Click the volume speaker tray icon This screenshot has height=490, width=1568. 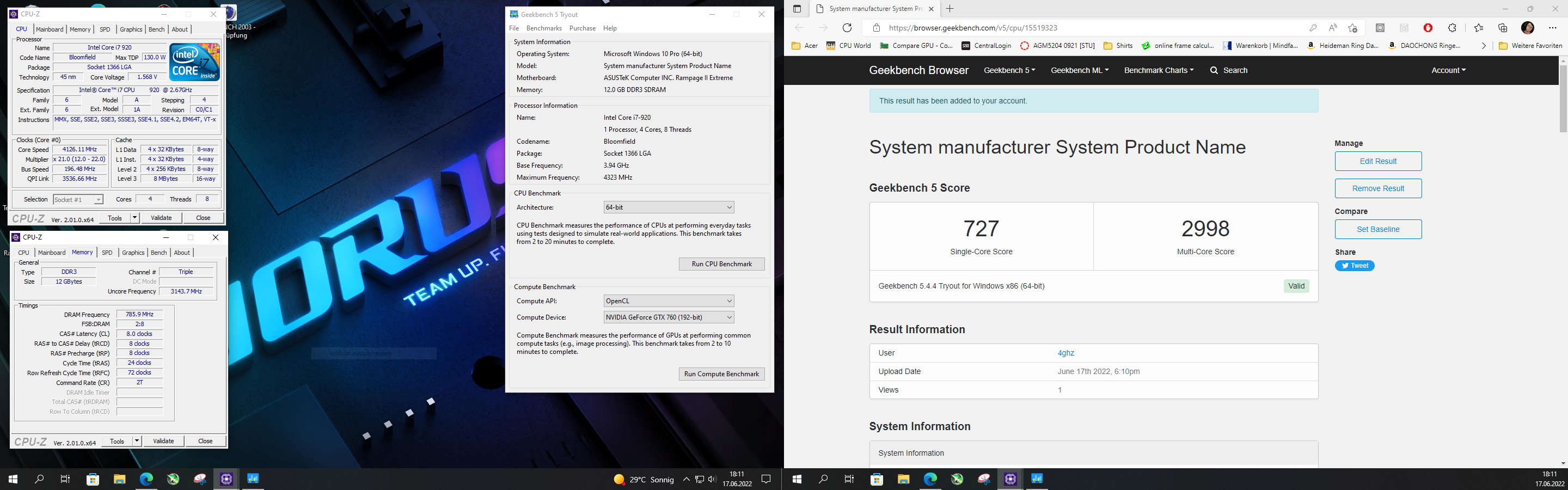coord(712,480)
